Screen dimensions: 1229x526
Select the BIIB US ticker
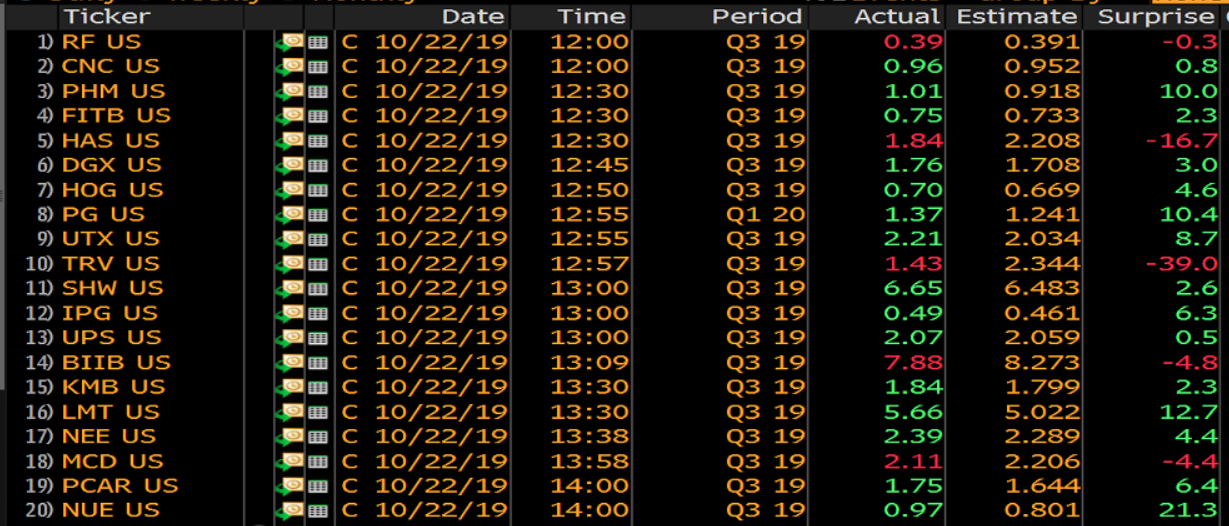click(116, 362)
